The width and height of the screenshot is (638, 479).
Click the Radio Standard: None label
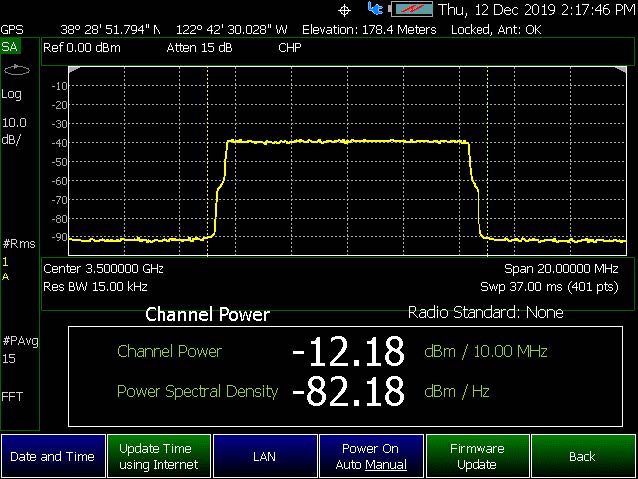[485, 313]
